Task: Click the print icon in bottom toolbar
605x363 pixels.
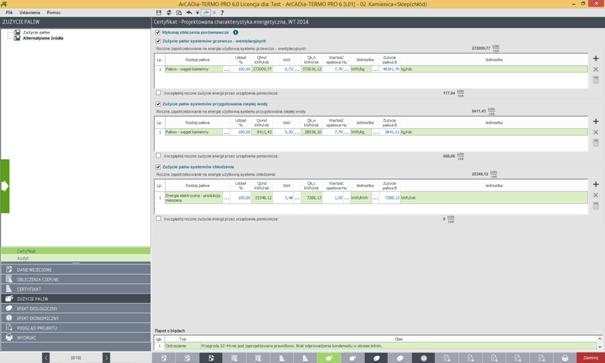Action: (x=565, y=358)
